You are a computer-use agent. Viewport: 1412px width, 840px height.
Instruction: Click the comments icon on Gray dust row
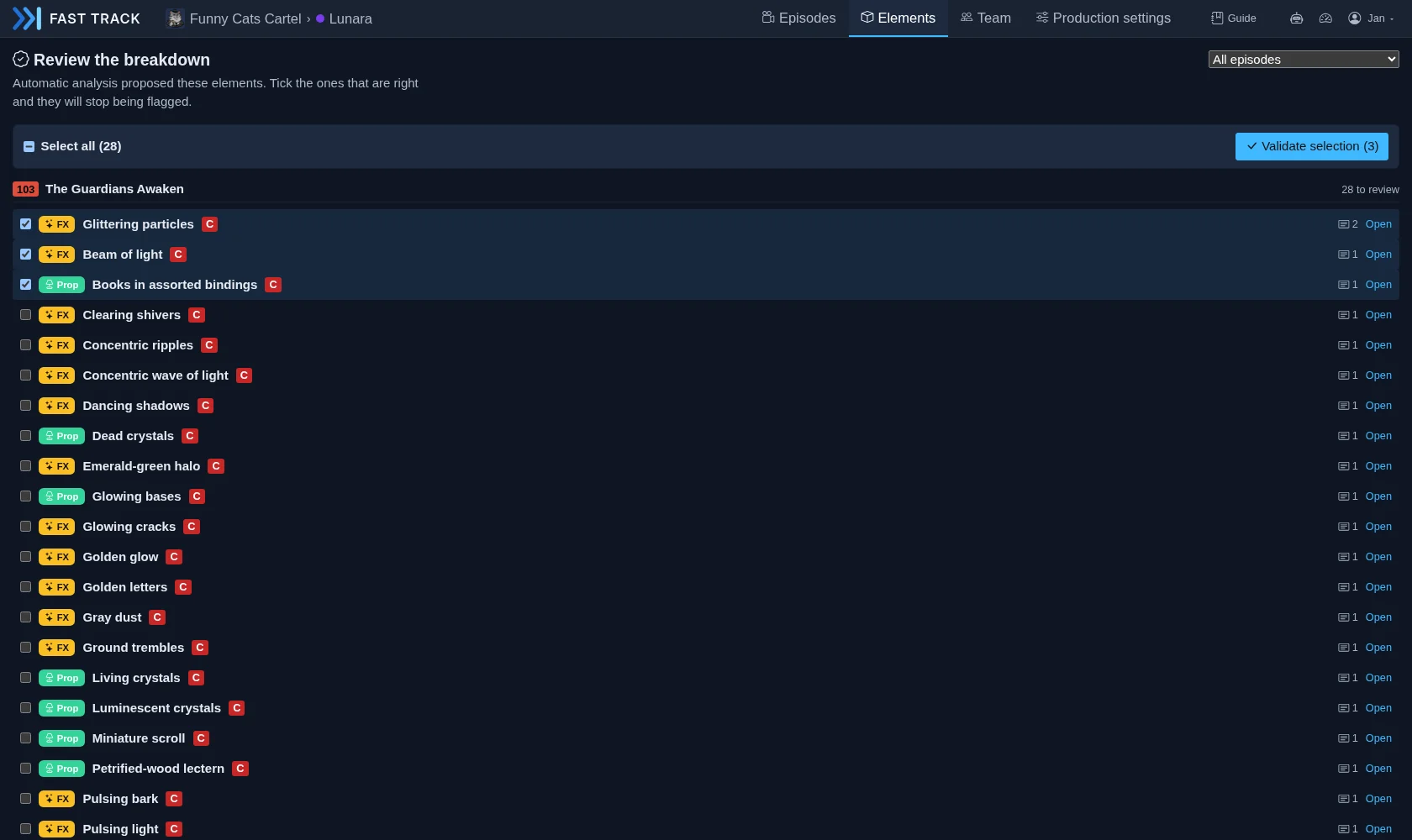tap(1343, 617)
